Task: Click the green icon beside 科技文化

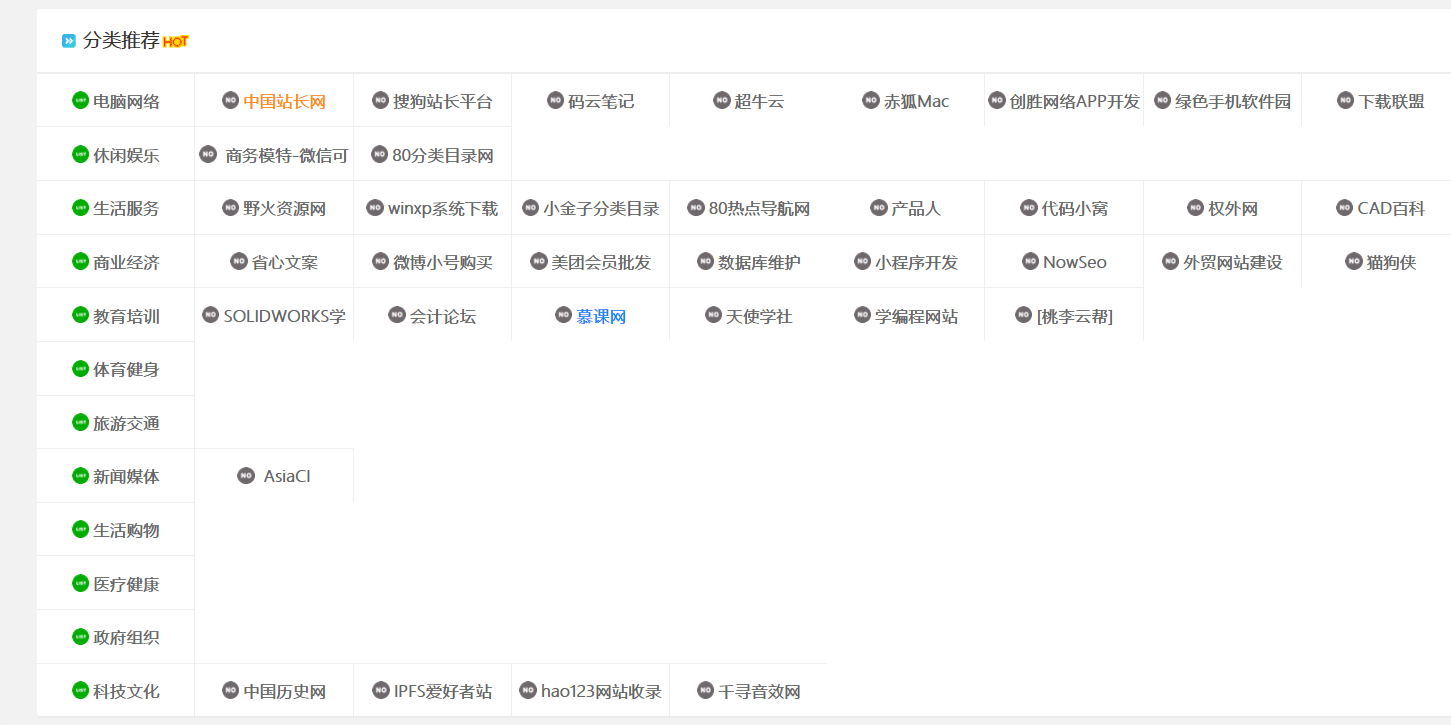Action: (x=80, y=690)
